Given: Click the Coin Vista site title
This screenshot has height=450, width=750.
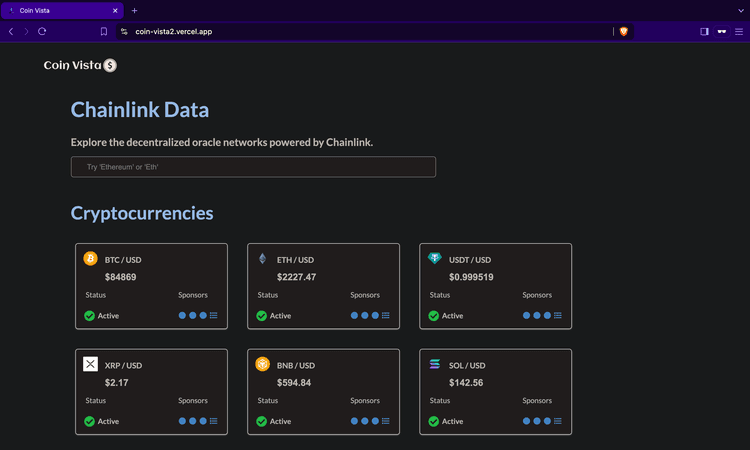Looking at the screenshot, I should pyautogui.click(x=72, y=65).
